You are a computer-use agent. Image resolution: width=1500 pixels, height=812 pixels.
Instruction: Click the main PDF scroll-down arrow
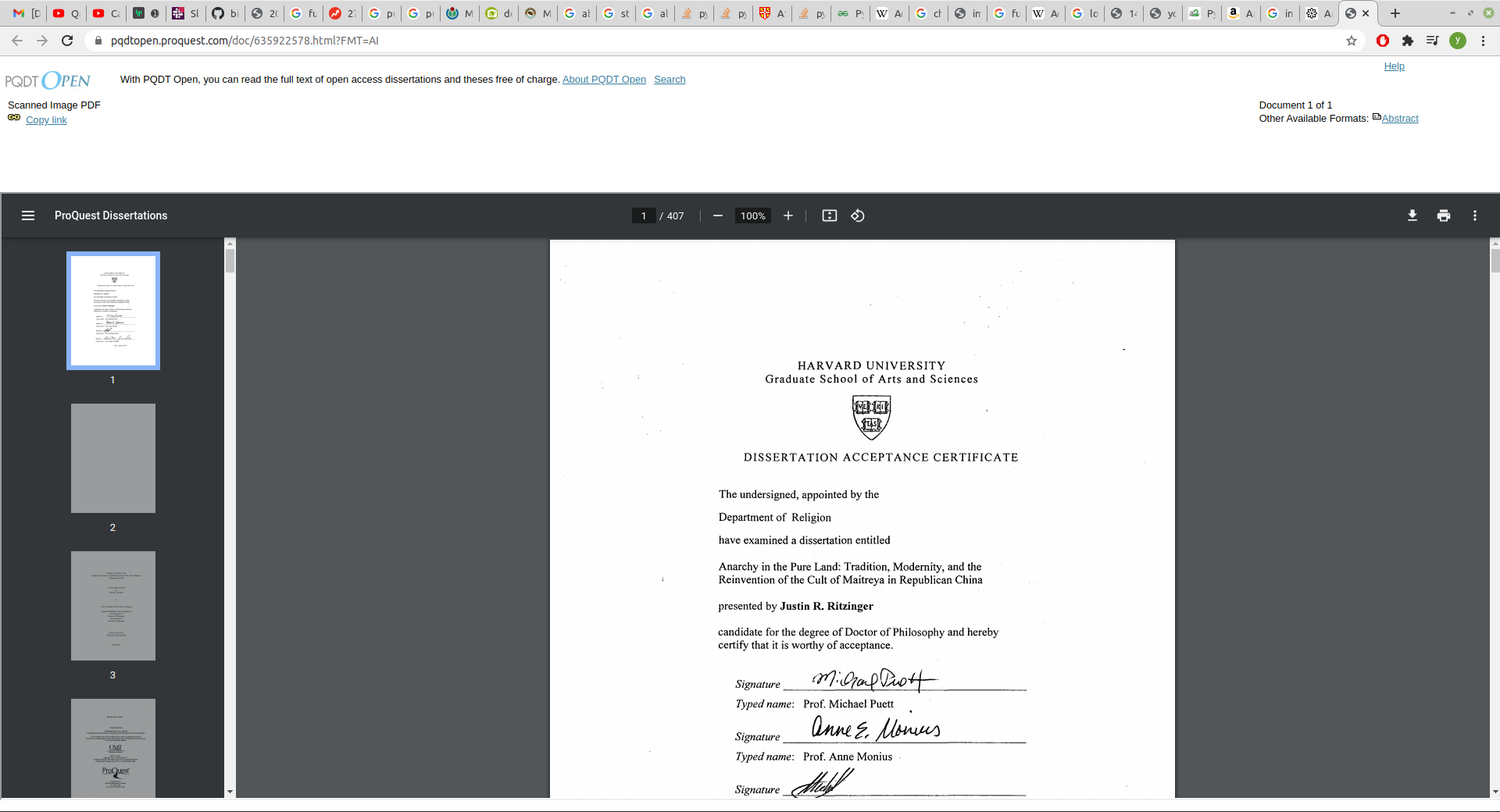1495,792
